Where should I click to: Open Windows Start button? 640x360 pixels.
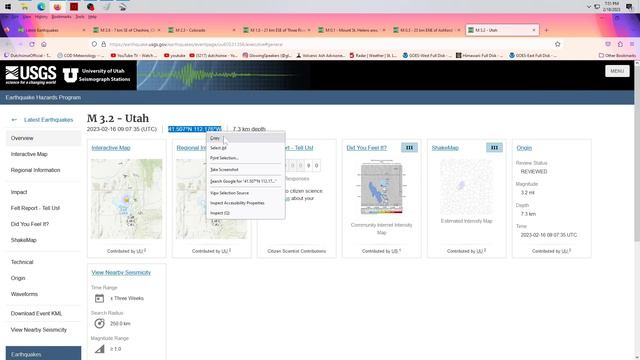point(8,7)
